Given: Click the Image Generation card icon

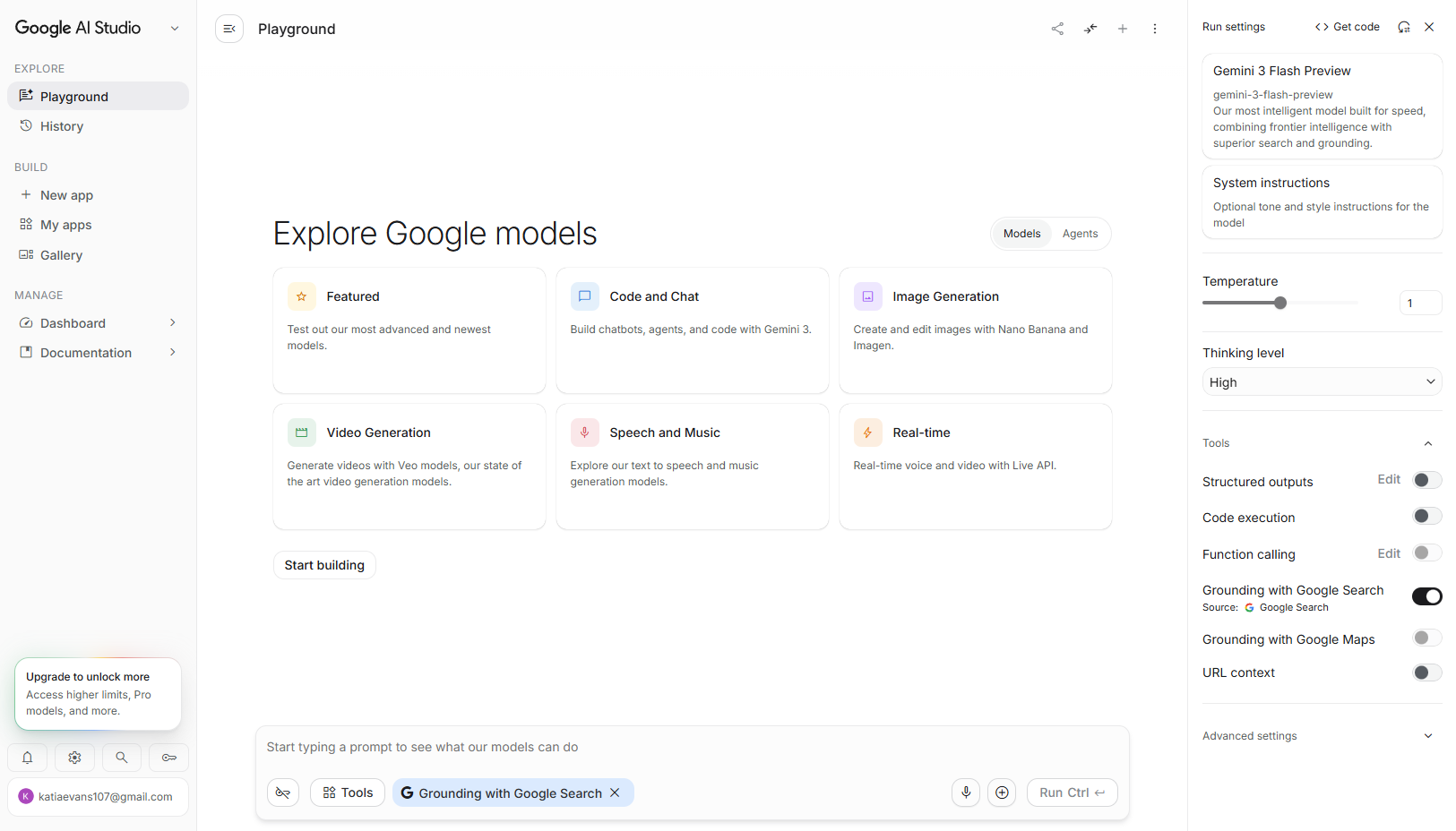Looking at the screenshot, I should [868, 296].
